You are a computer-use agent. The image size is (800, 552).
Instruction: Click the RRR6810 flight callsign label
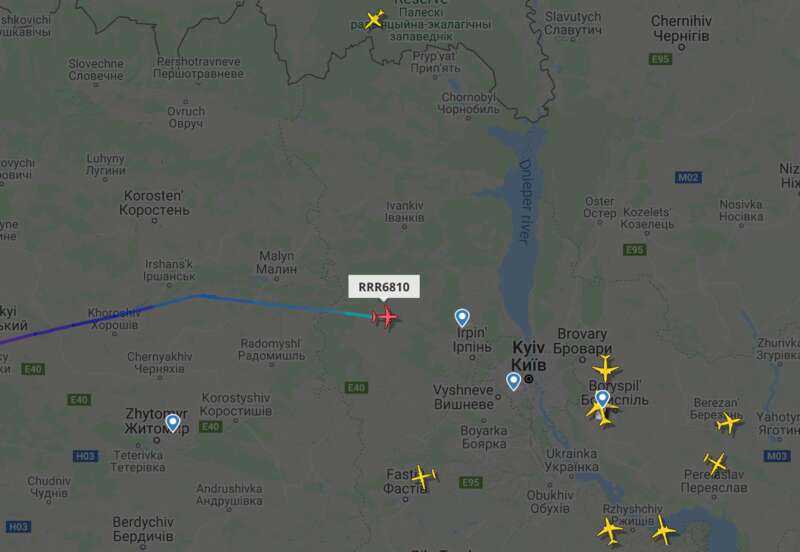coord(384,287)
